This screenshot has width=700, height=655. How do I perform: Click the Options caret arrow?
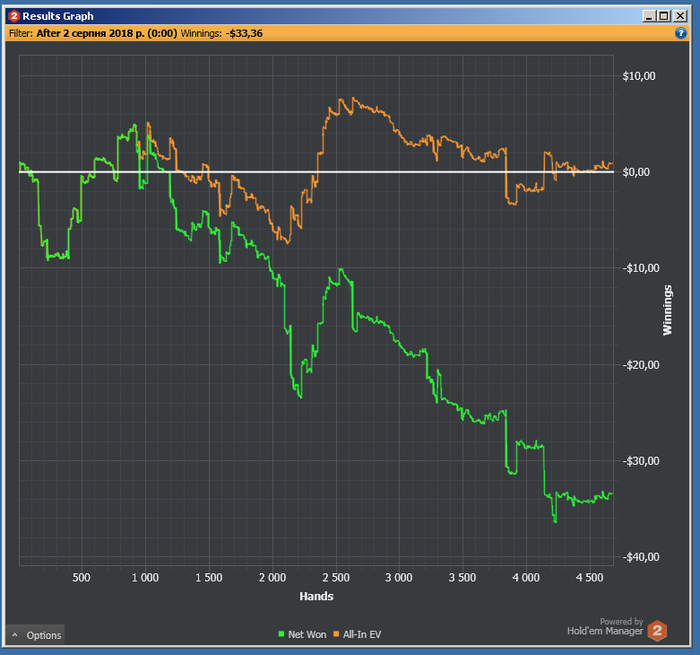coord(15,635)
